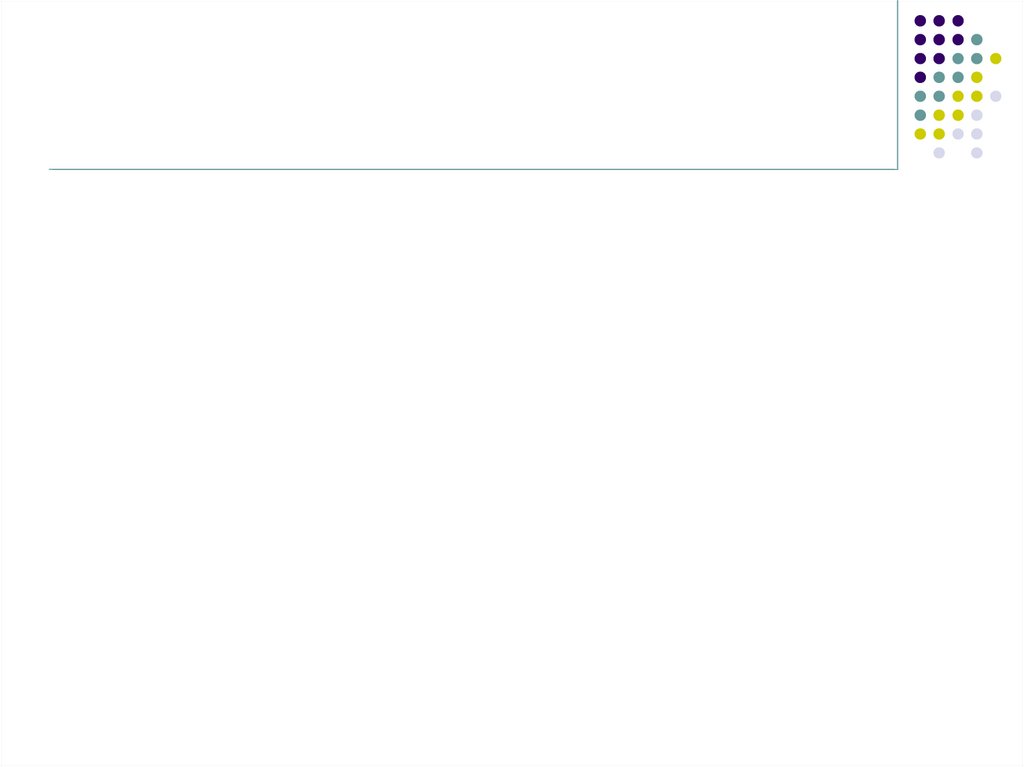Click the horizontal teal line under title area

point(473,169)
